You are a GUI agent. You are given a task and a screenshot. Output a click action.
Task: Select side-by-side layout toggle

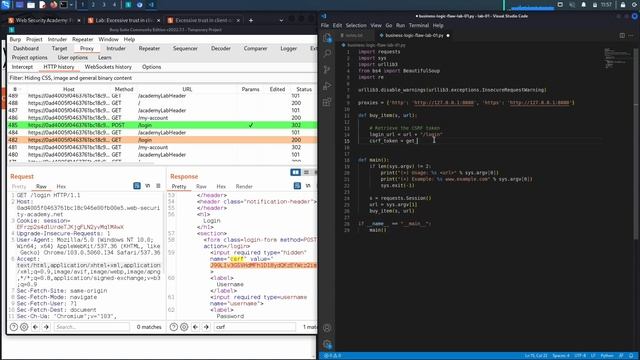pyautogui.click(x=296, y=173)
